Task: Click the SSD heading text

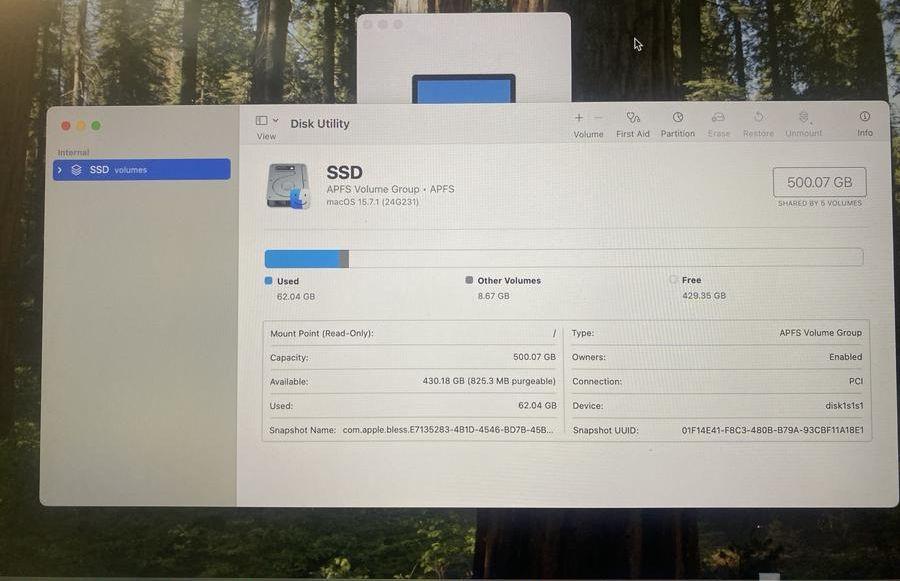Action: click(344, 172)
